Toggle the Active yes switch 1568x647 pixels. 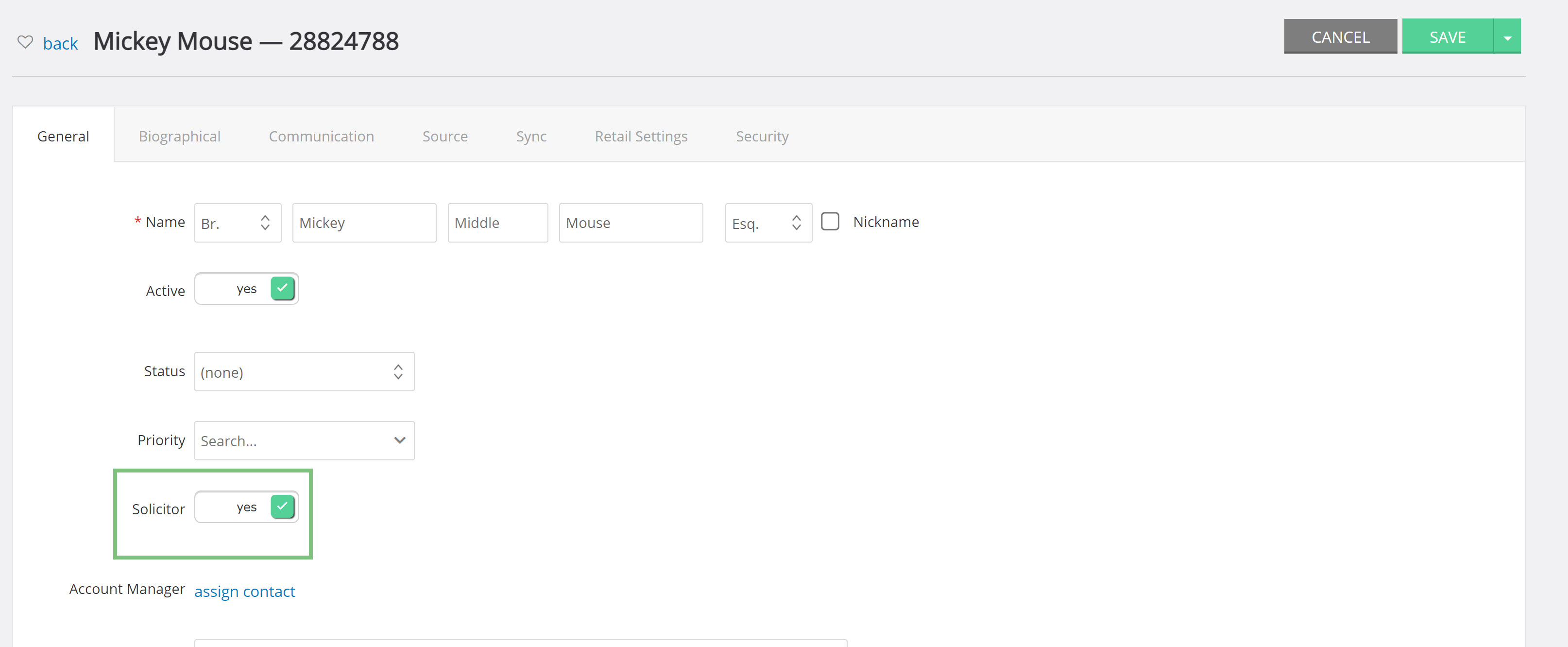247,289
